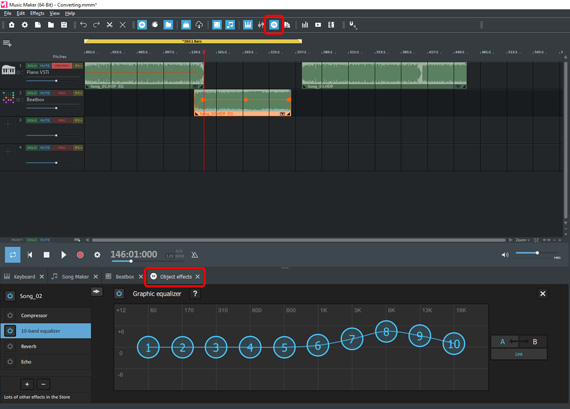Toggle Echo effect power button
This screenshot has width=570, height=409.
pos(10,362)
